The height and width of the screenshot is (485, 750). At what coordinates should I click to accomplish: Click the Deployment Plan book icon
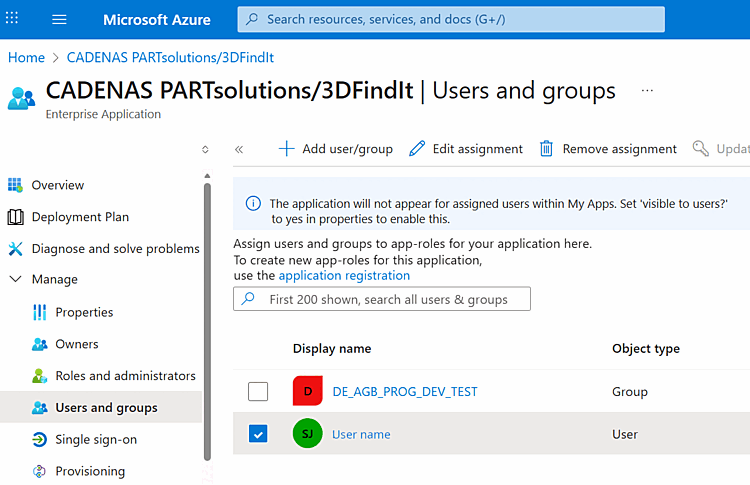pyautogui.click(x=15, y=217)
